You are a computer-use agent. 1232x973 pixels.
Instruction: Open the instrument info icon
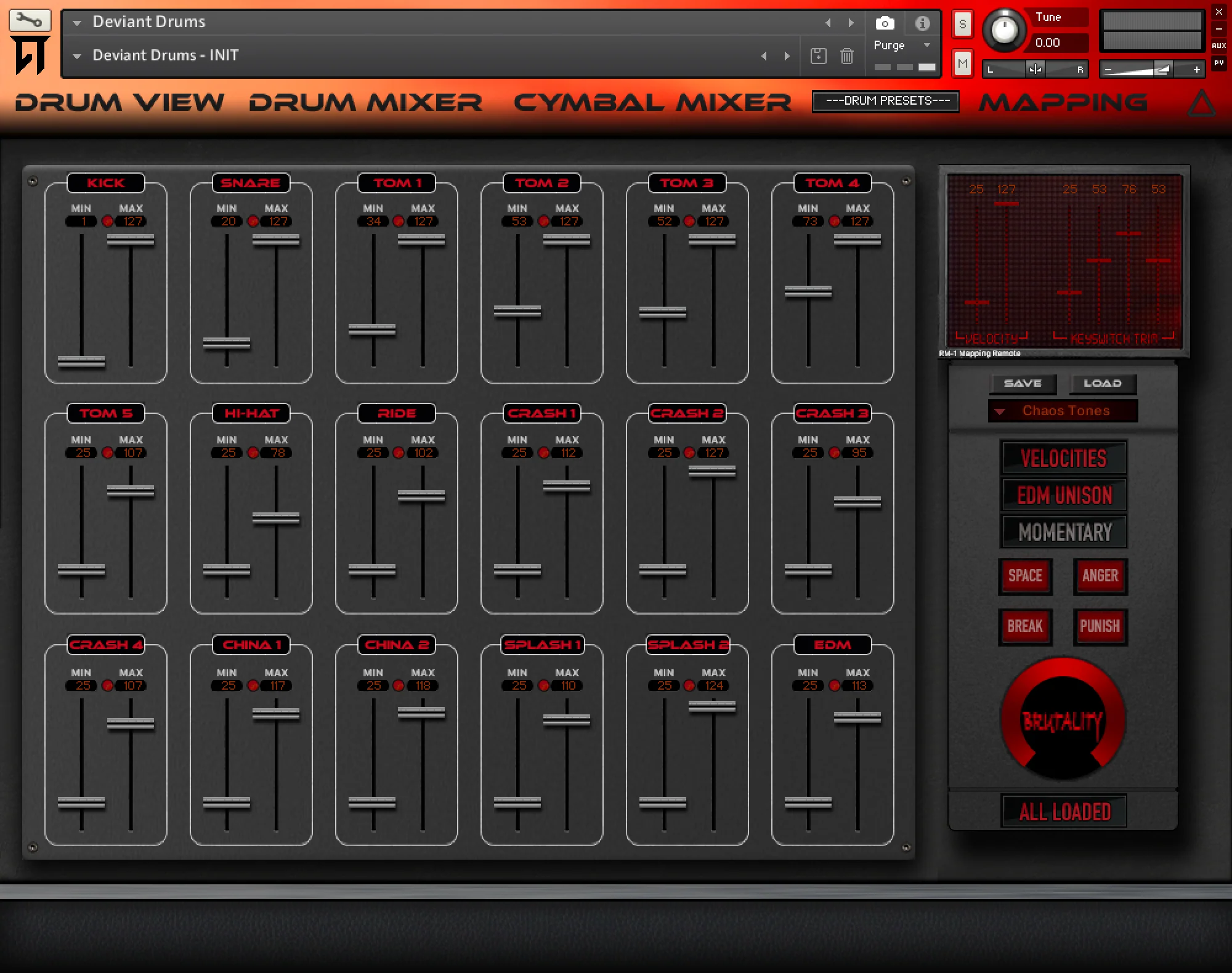click(x=922, y=23)
